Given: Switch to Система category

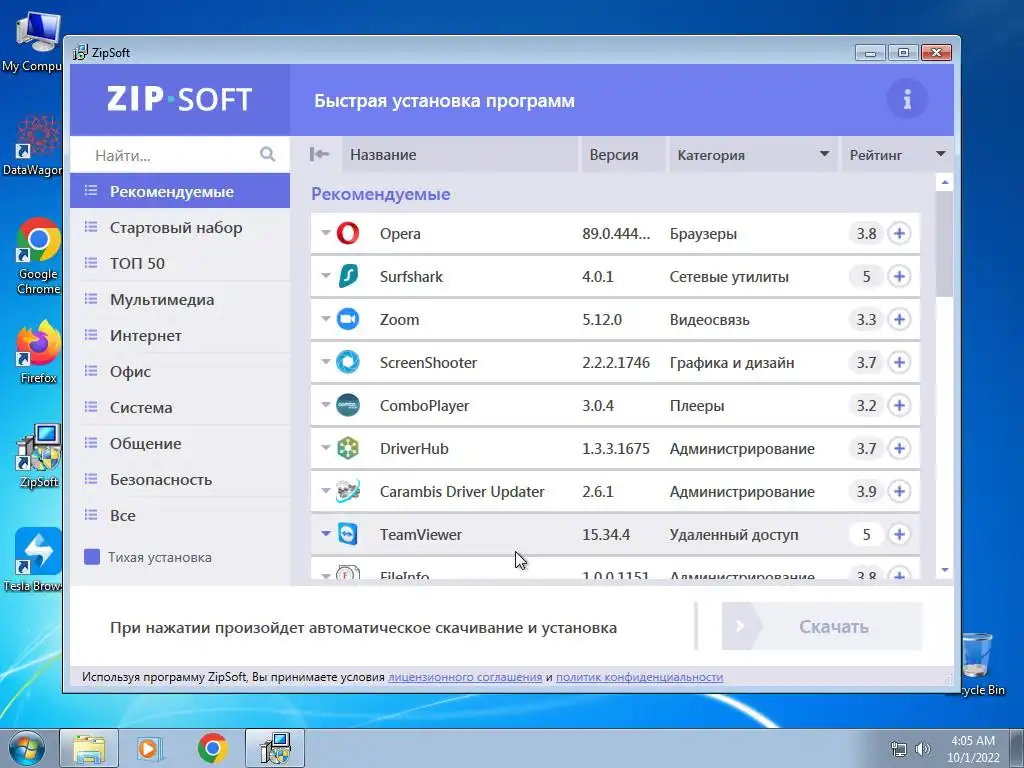Looking at the screenshot, I should [180, 407].
